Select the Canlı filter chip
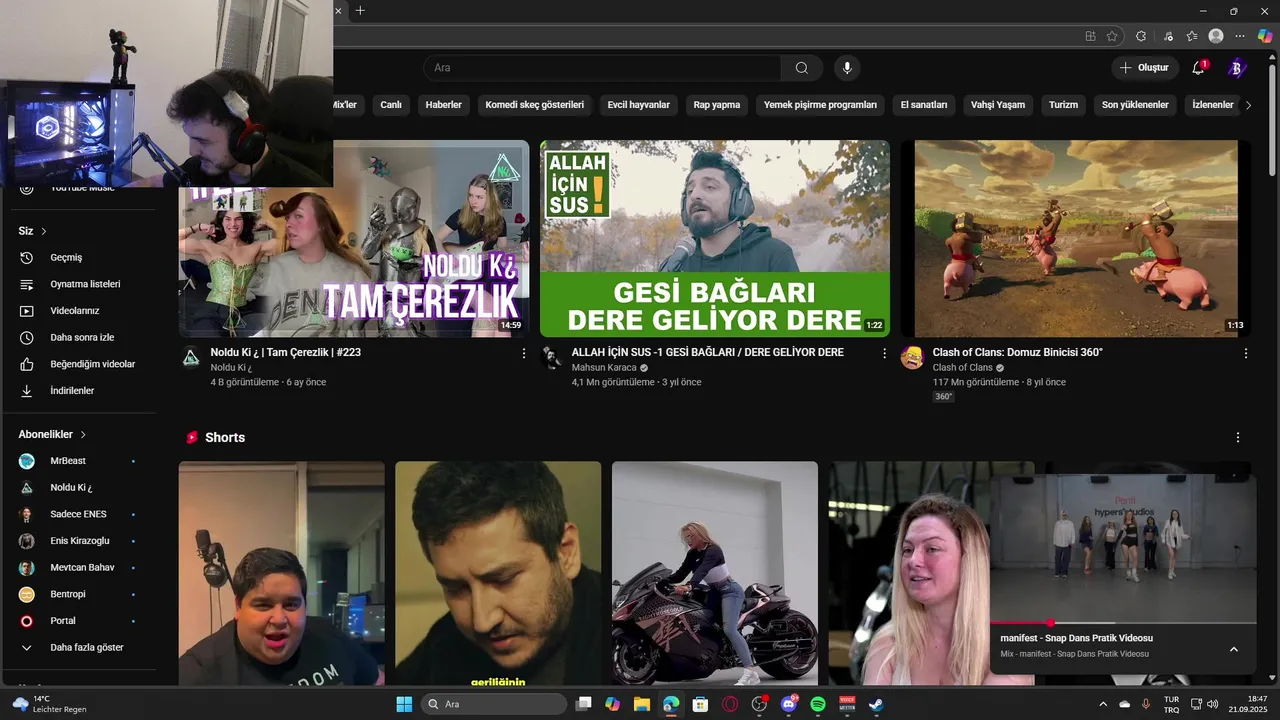The width and height of the screenshot is (1280, 720). (x=391, y=105)
